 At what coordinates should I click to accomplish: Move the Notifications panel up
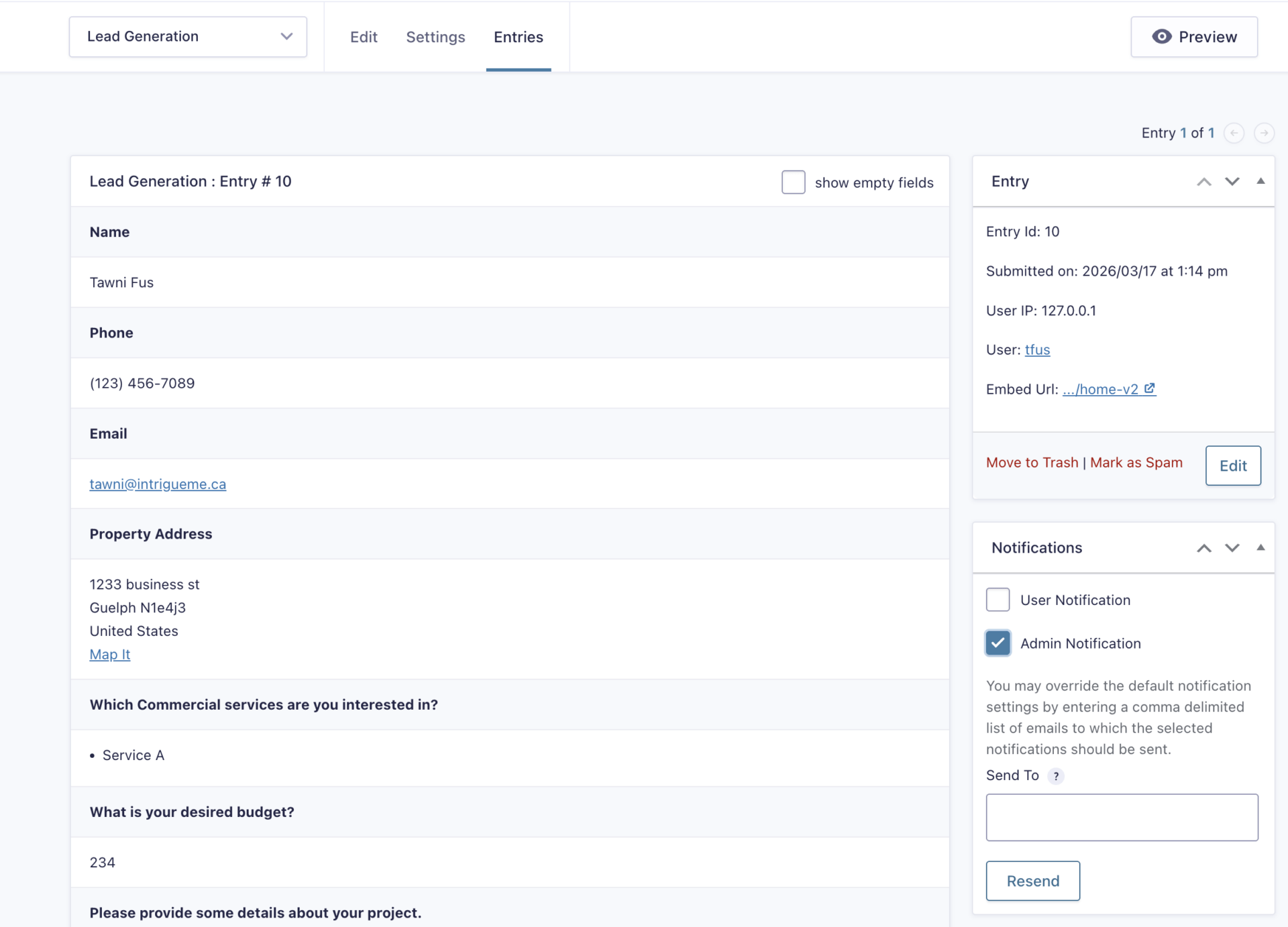tap(1203, 548)
